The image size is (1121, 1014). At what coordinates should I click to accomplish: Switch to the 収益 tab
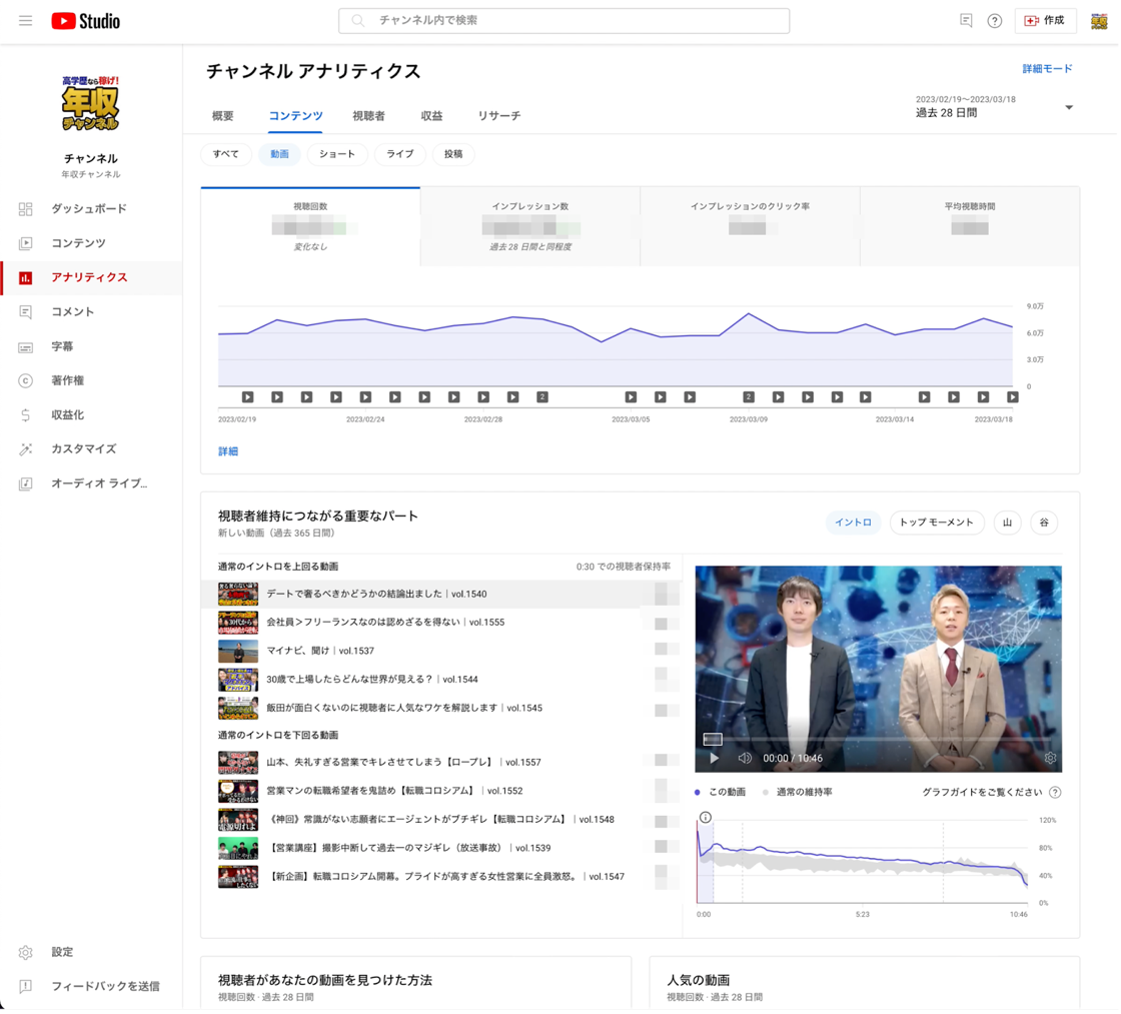pyautogui.click(x=431, y=116)
